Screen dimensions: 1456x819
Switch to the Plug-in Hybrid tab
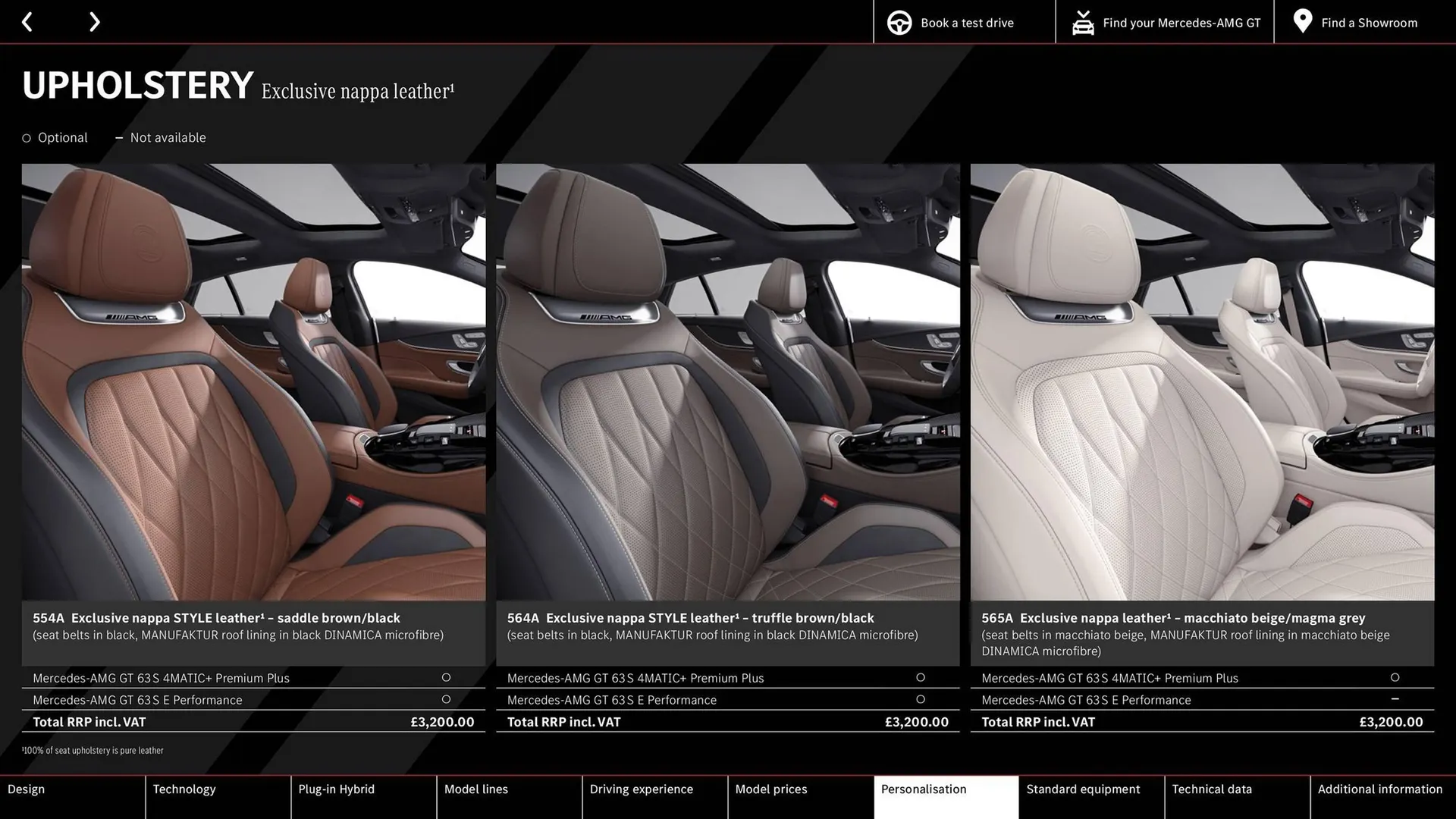coord(336,789)
